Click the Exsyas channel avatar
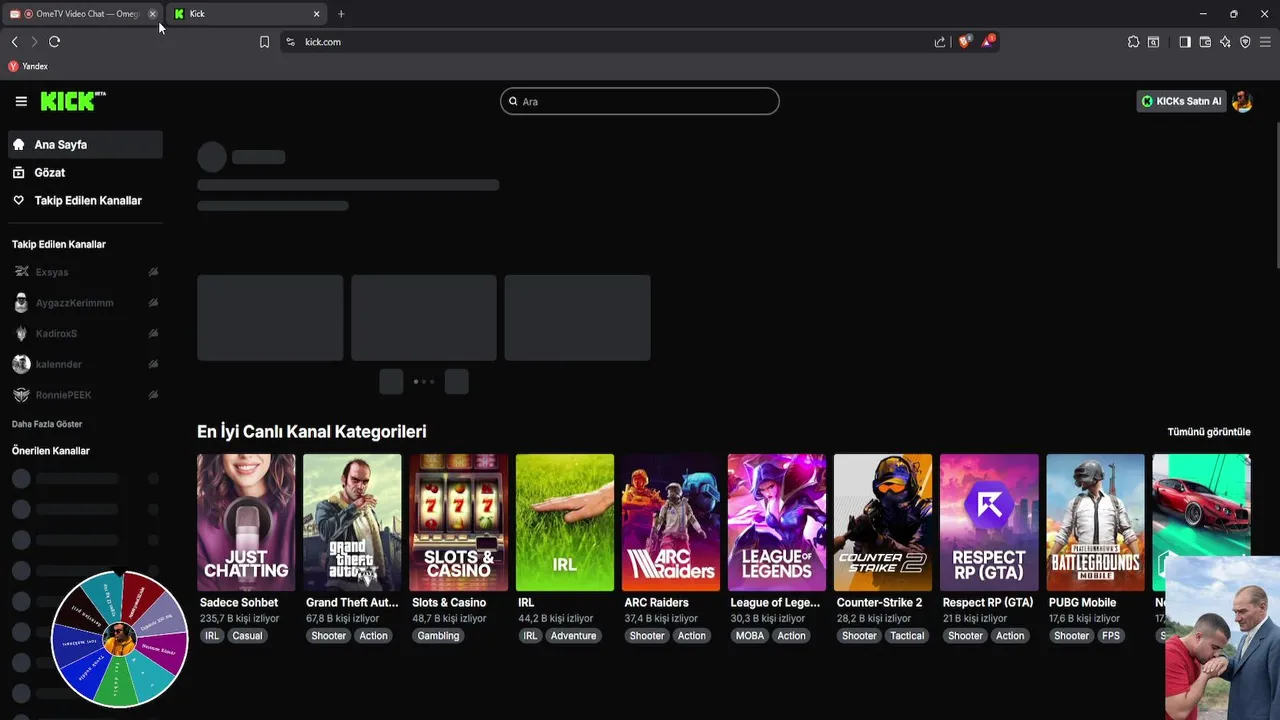This screenshot has width=1280, height=720. [x=21, y=272]
